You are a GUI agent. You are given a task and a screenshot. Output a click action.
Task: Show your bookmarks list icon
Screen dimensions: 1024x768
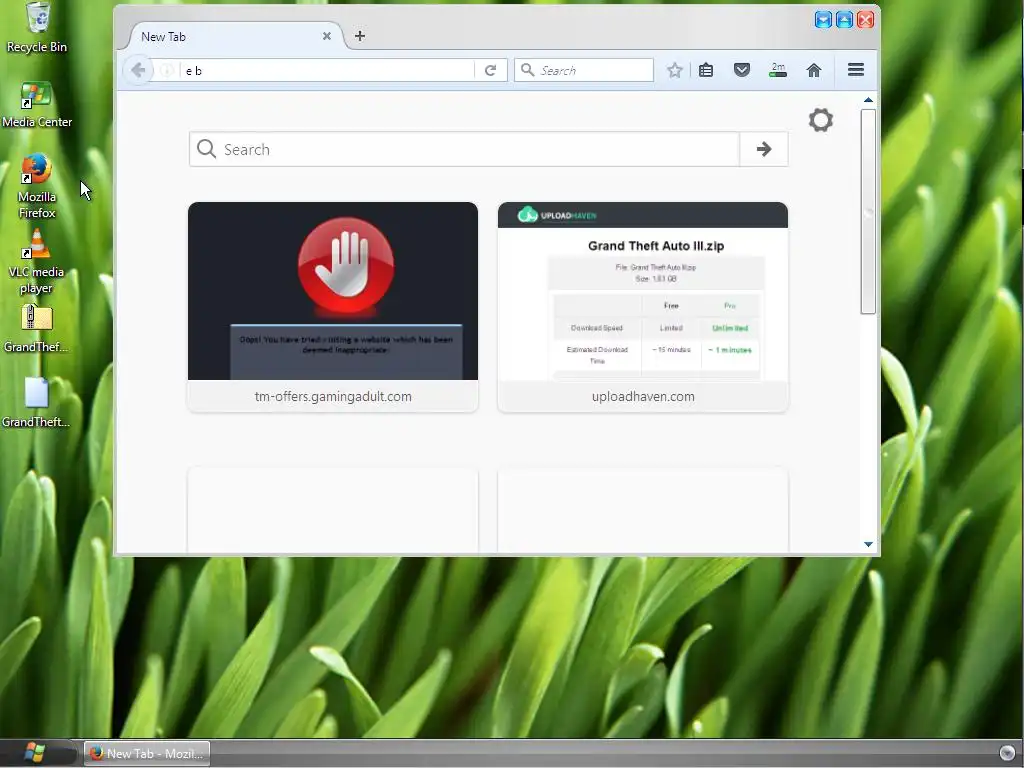(706, 70)
